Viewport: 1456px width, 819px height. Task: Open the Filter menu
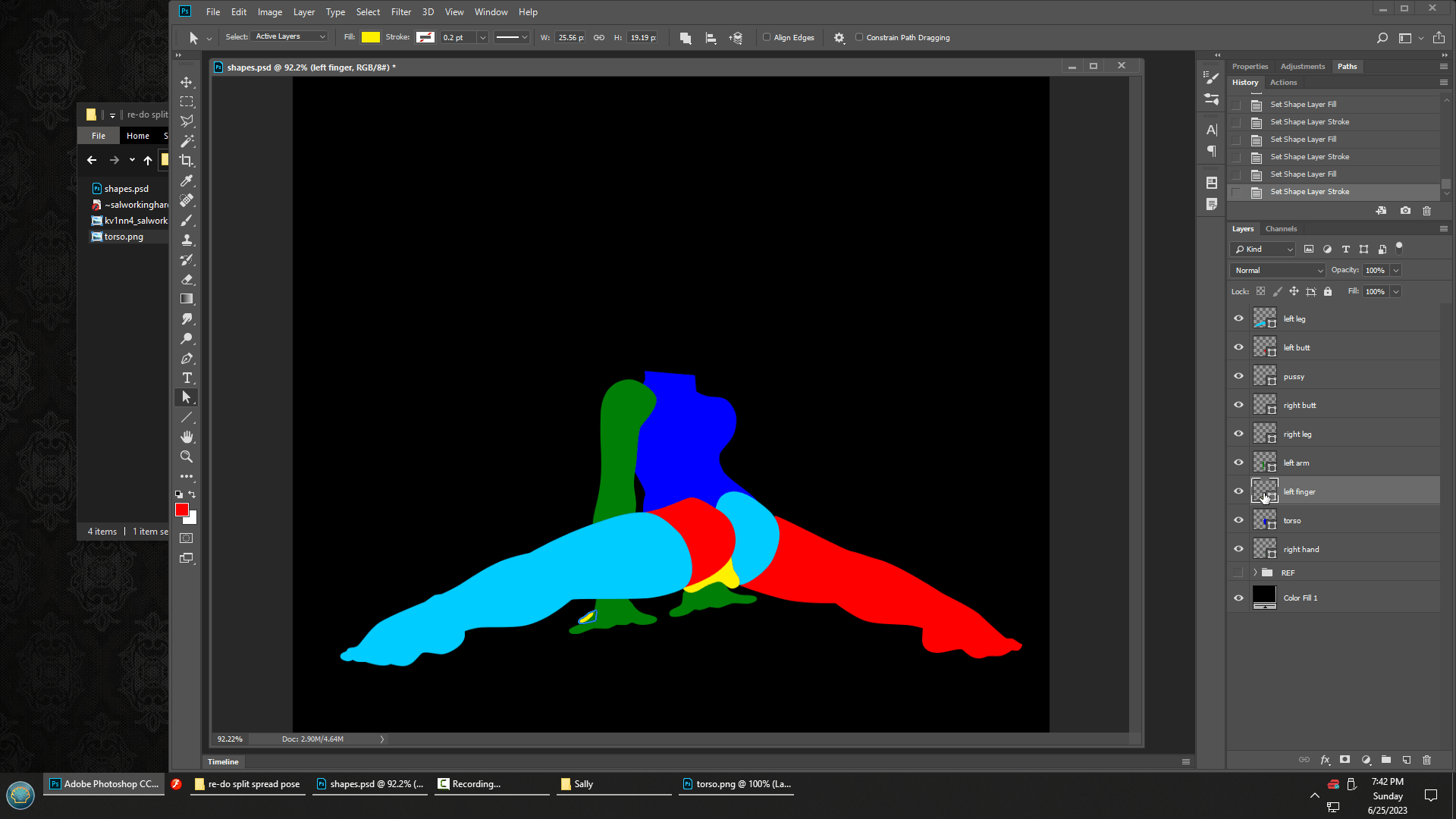(400, 12)
